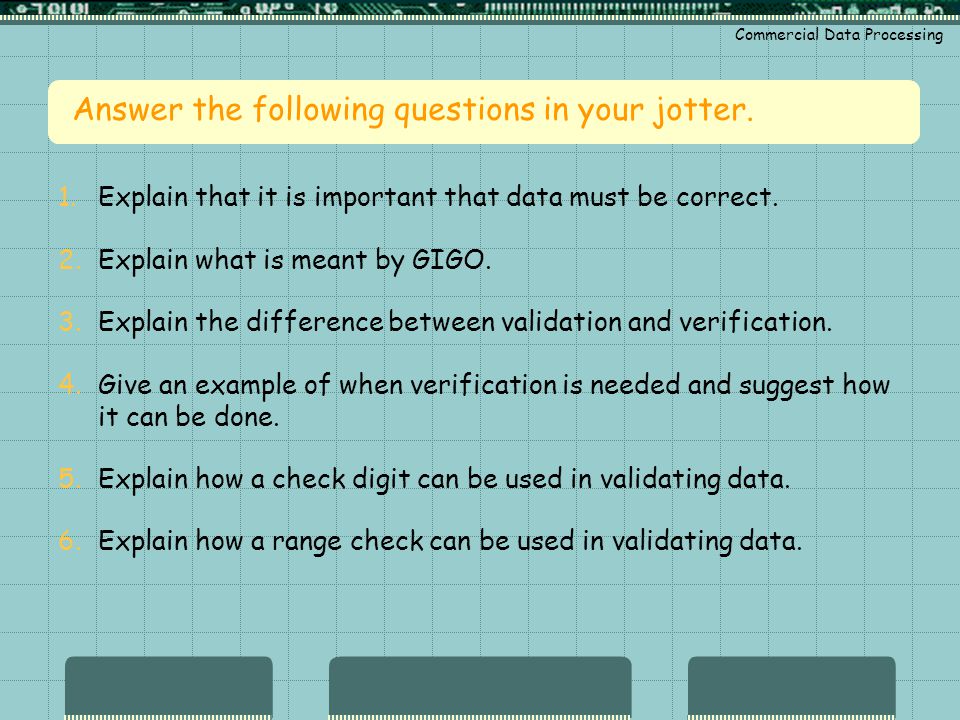Select 'Explain how a range check can be used' question
Screen dimensions: 960x720
[x=450, y=541]
